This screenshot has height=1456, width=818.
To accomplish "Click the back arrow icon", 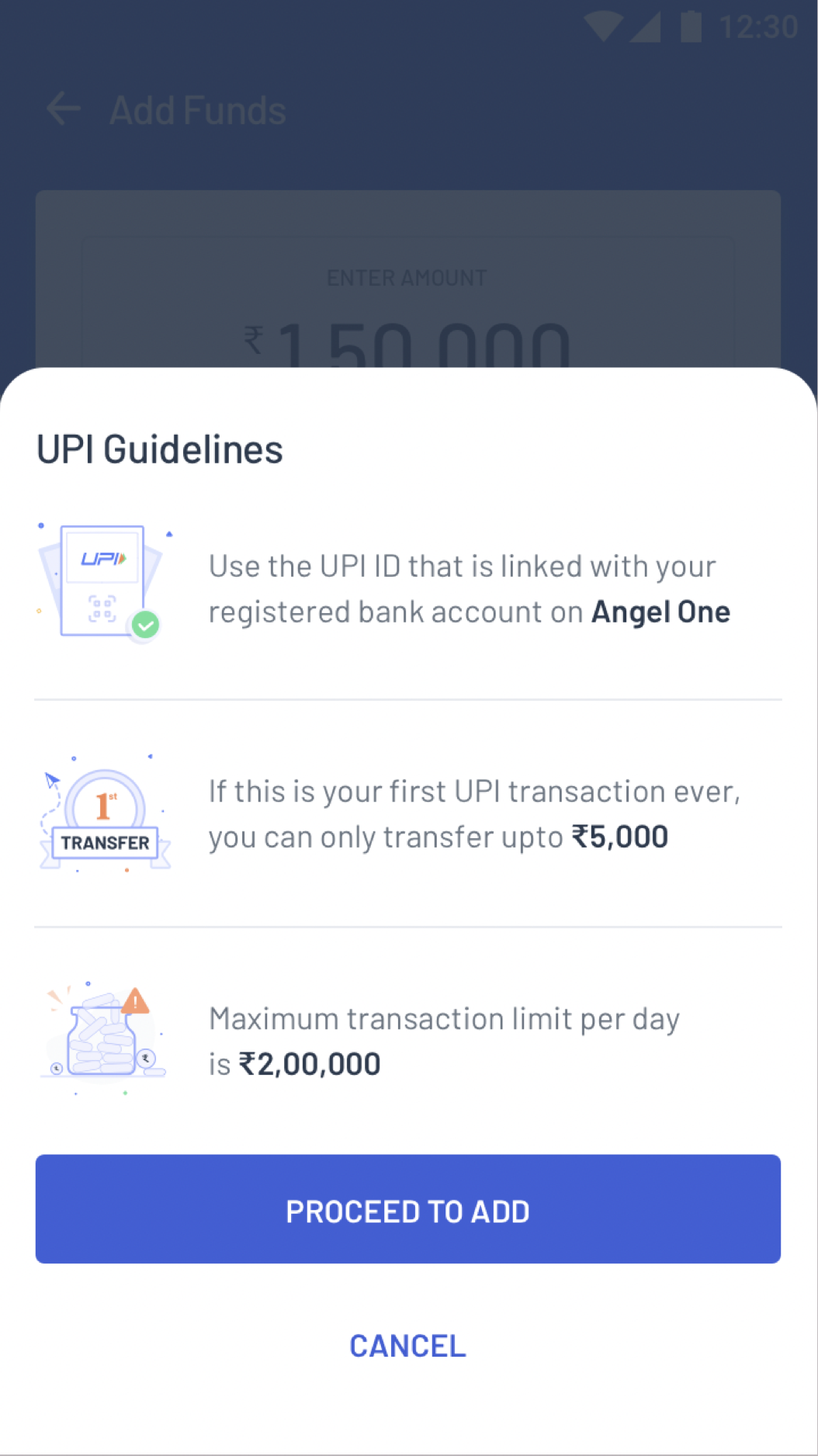I will [64, 109].
